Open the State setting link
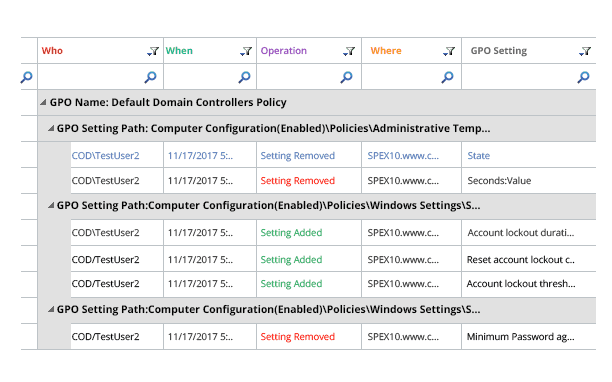Viewport: 612px width, 382px height. (x=479, y=156)
